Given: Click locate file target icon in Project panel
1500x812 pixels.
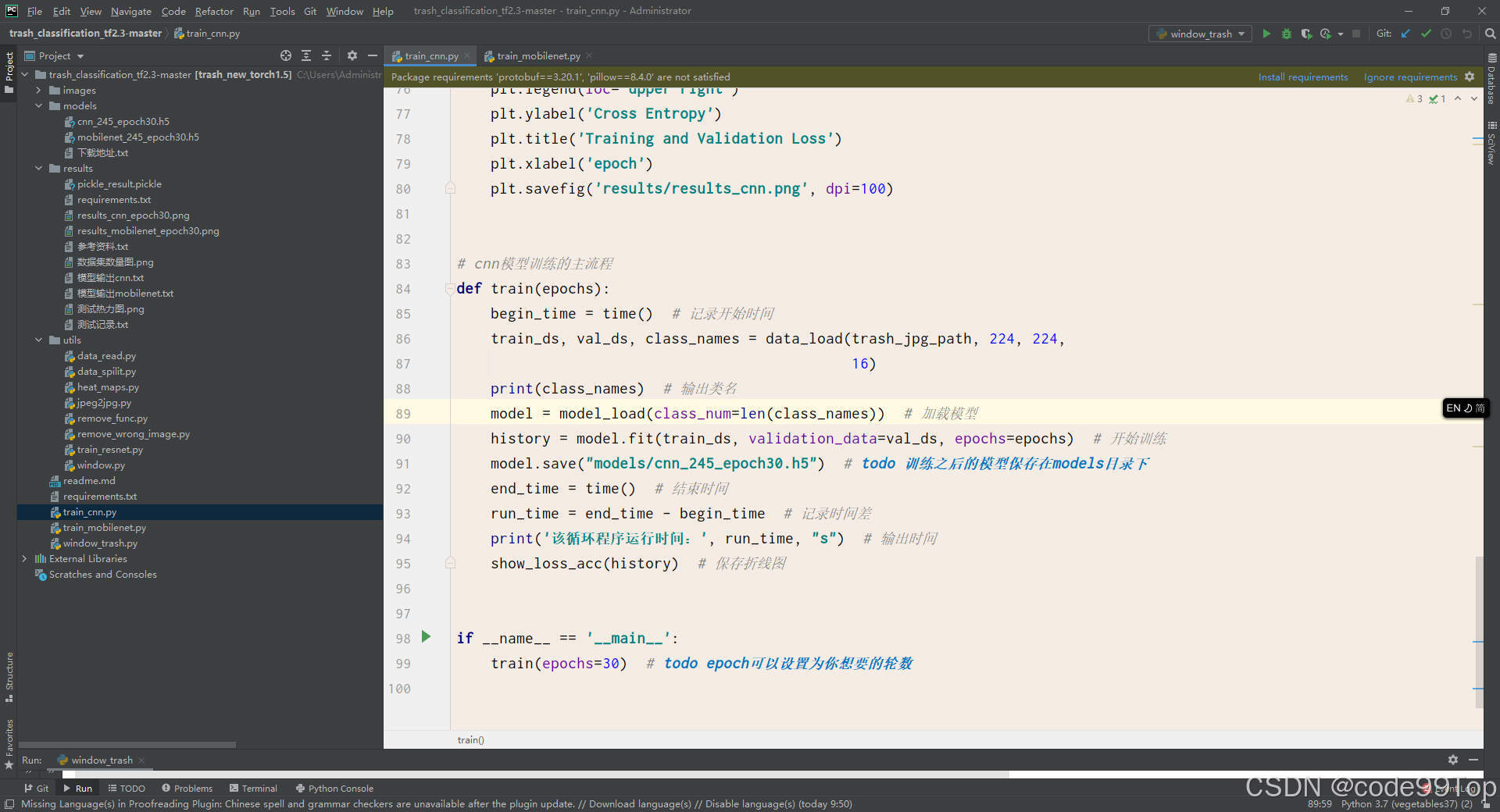Looking at the screenshot, I should click(x=286, y=55).
